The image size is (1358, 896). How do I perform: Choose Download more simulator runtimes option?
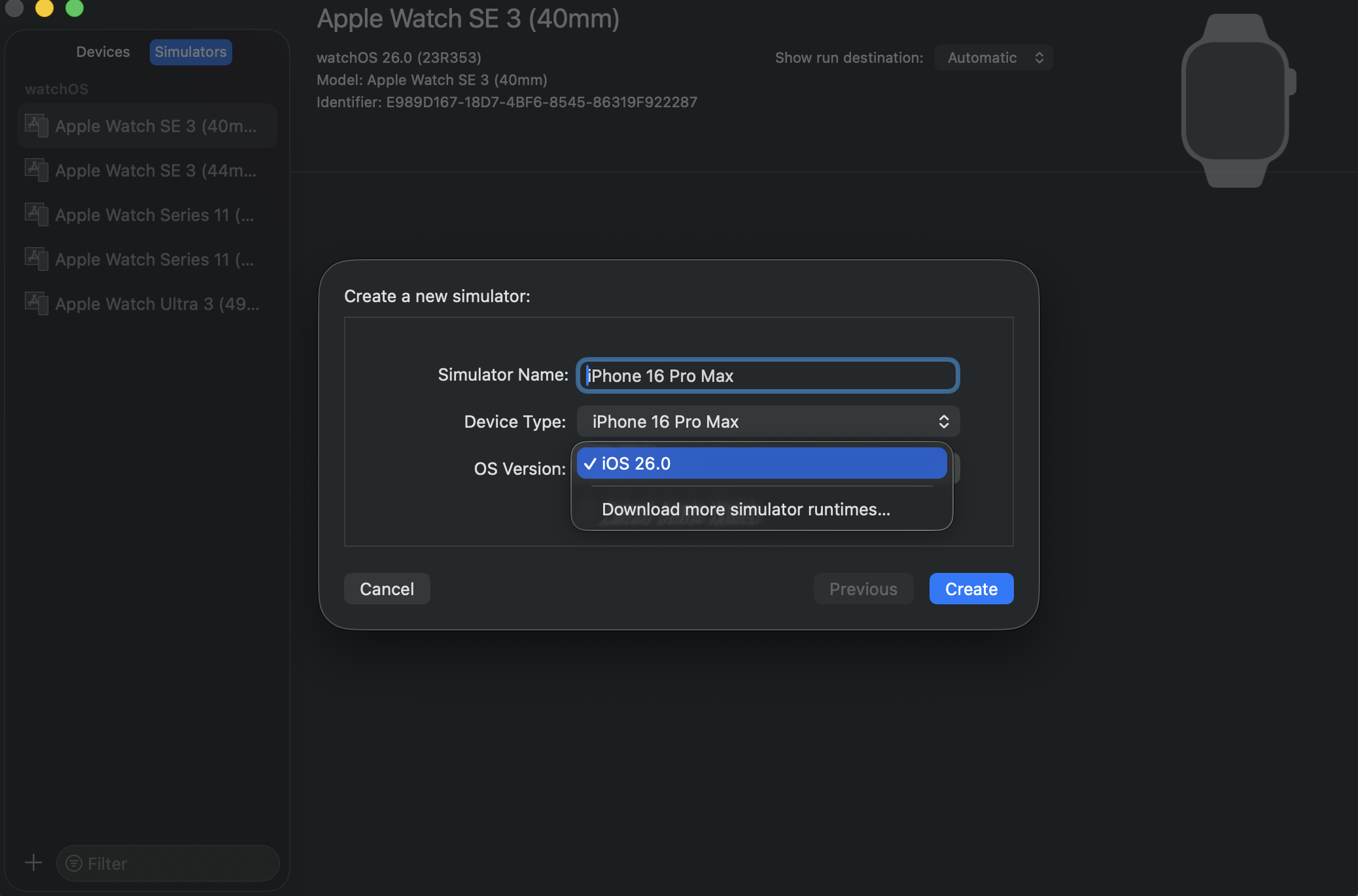pyautogui.click(x=746, y=509)
